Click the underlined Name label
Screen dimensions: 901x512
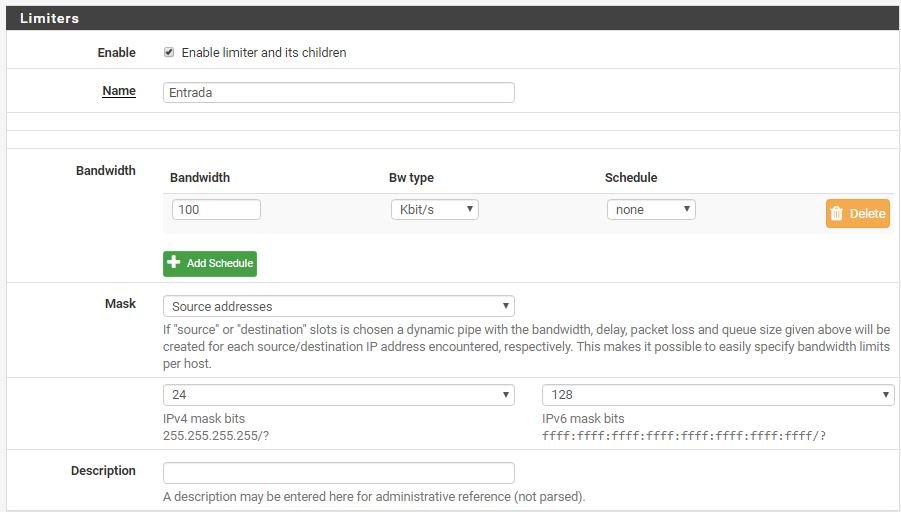pos(119,91)
